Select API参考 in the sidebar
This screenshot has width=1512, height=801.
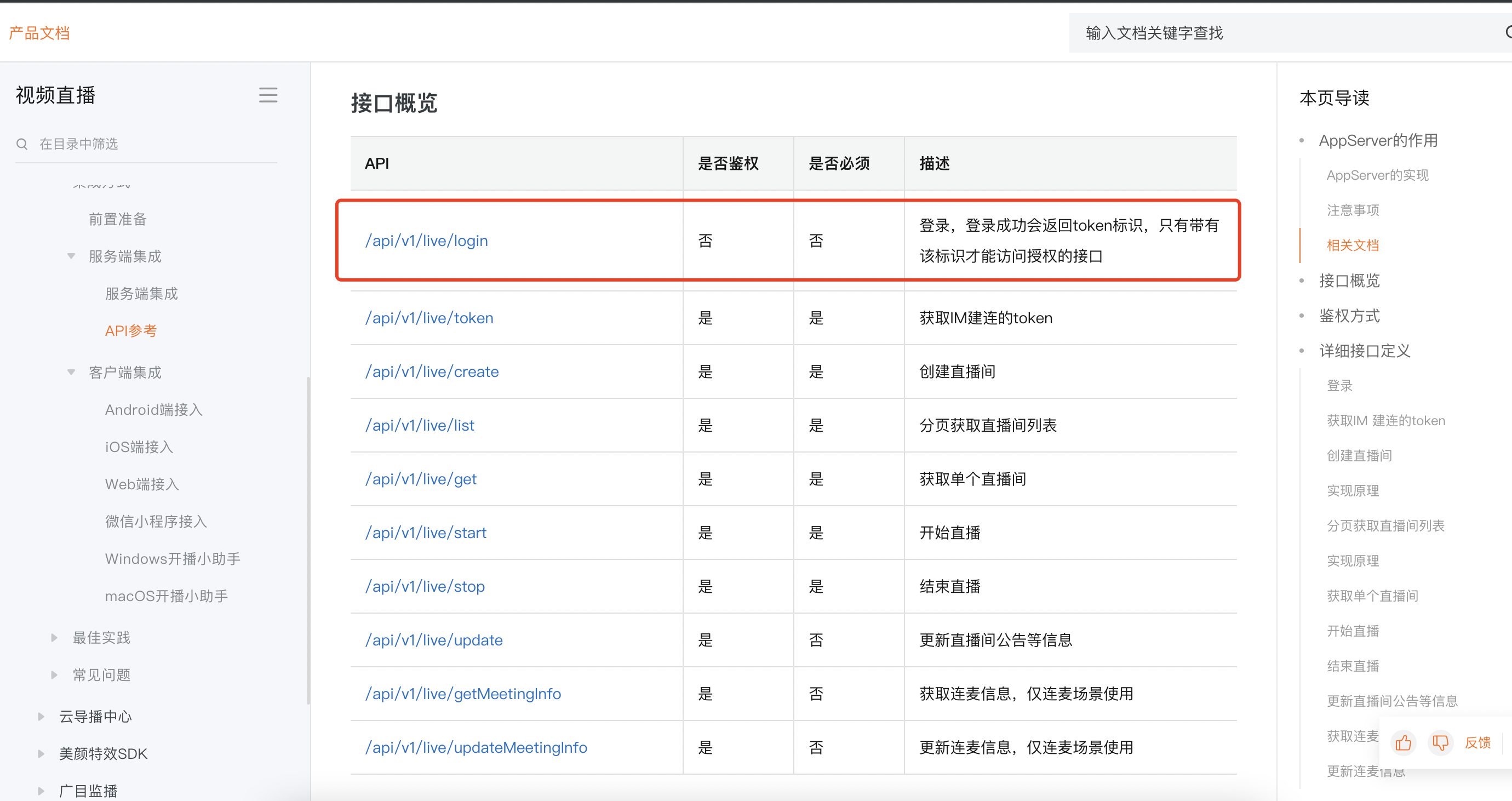click(131, 330)
